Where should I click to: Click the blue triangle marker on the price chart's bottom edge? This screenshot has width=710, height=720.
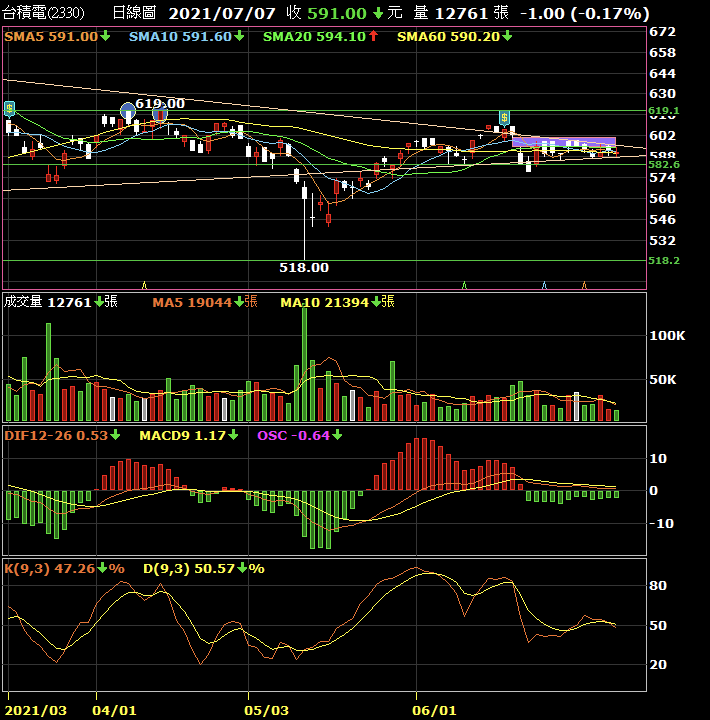544,285
